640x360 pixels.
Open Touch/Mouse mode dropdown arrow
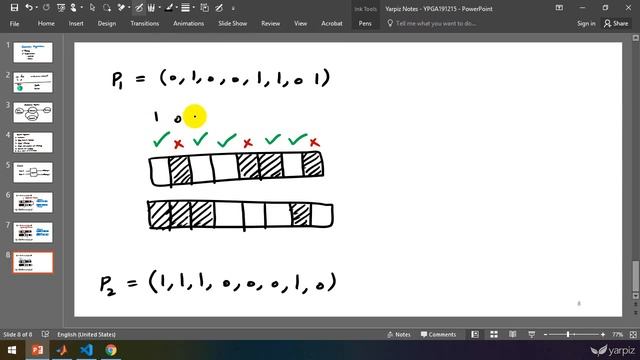click(x=81, y=8)
